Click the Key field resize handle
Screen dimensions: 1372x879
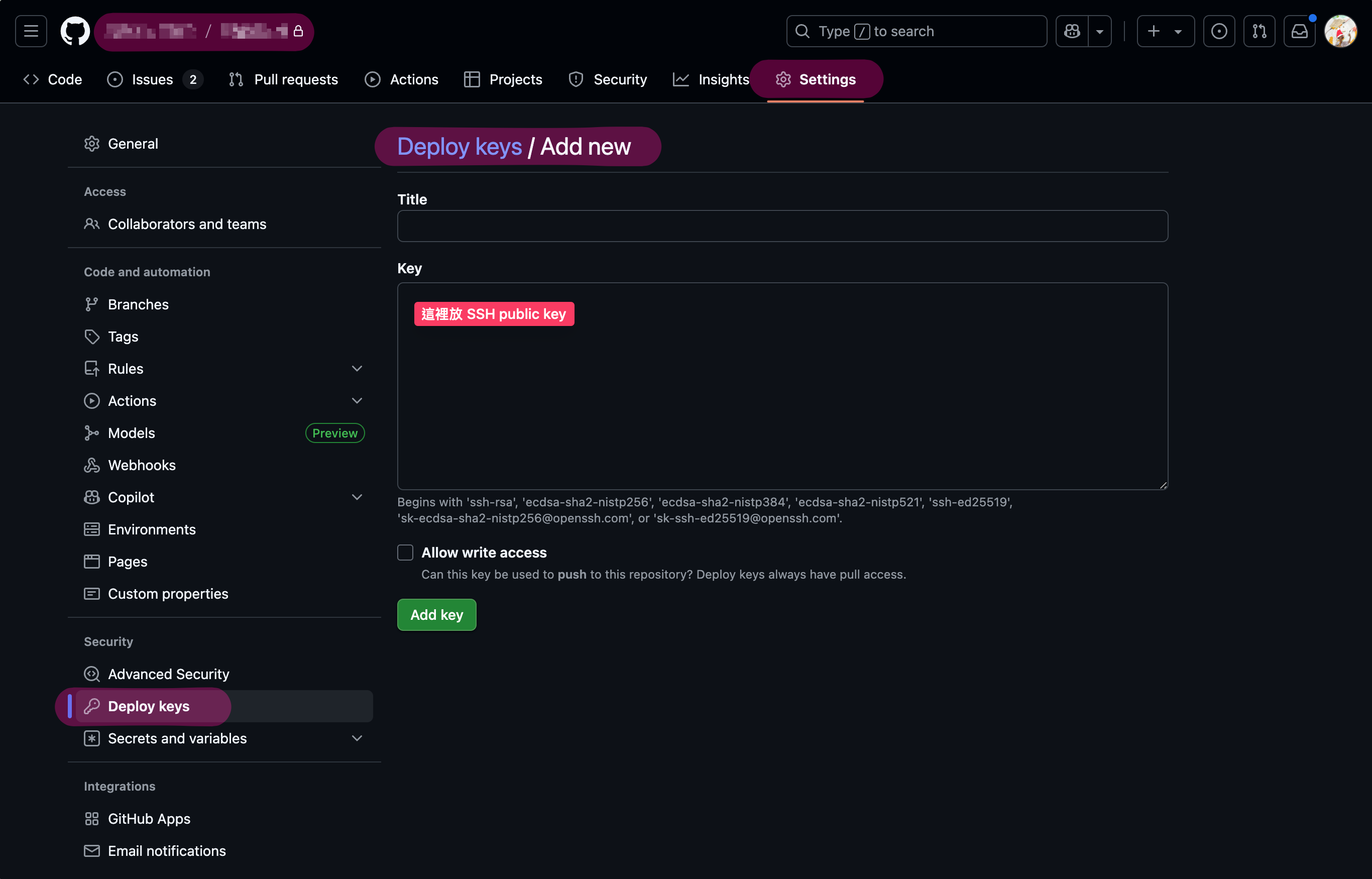(1163, 485)
